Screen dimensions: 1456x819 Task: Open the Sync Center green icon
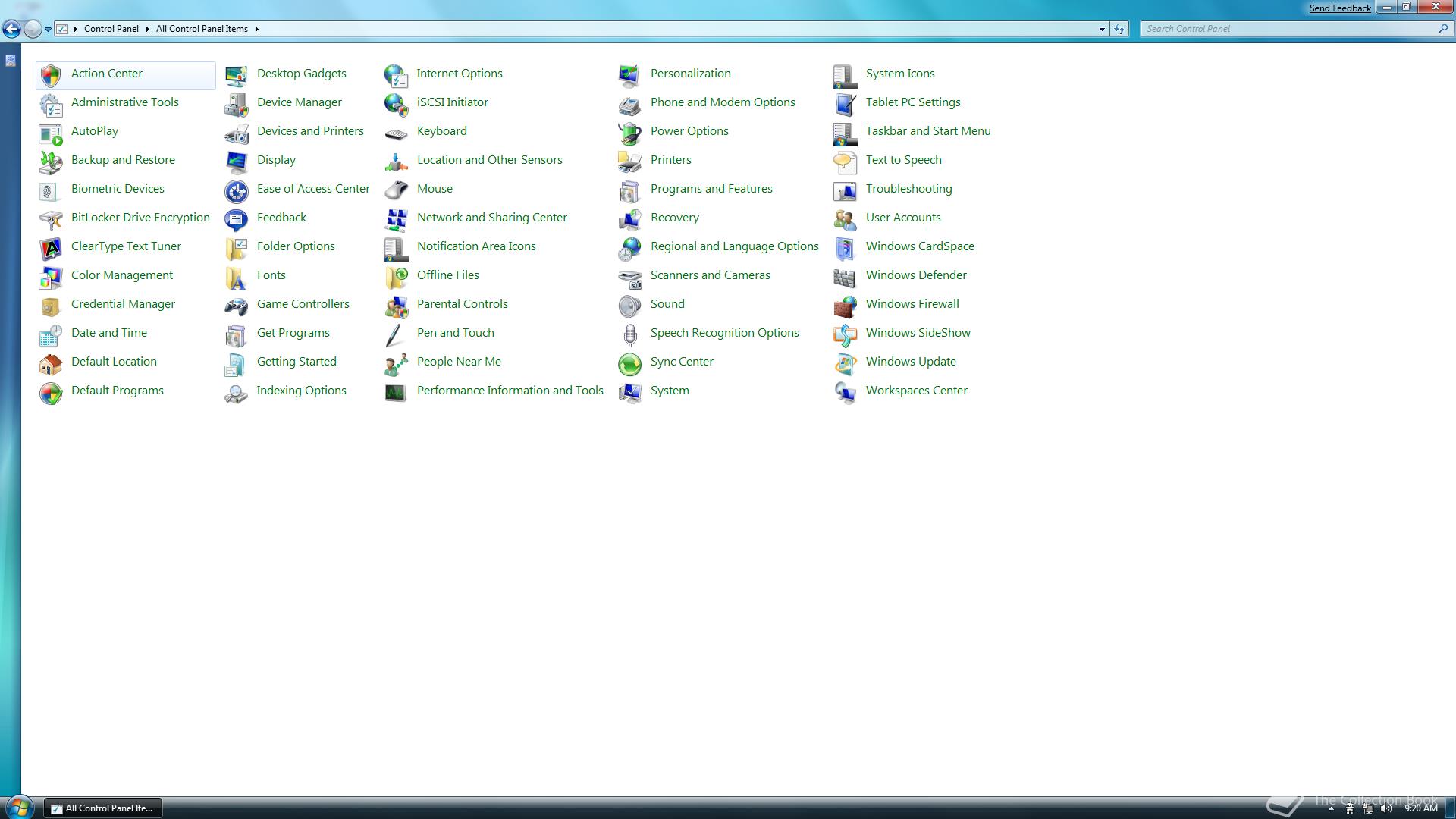coord(630,363)
